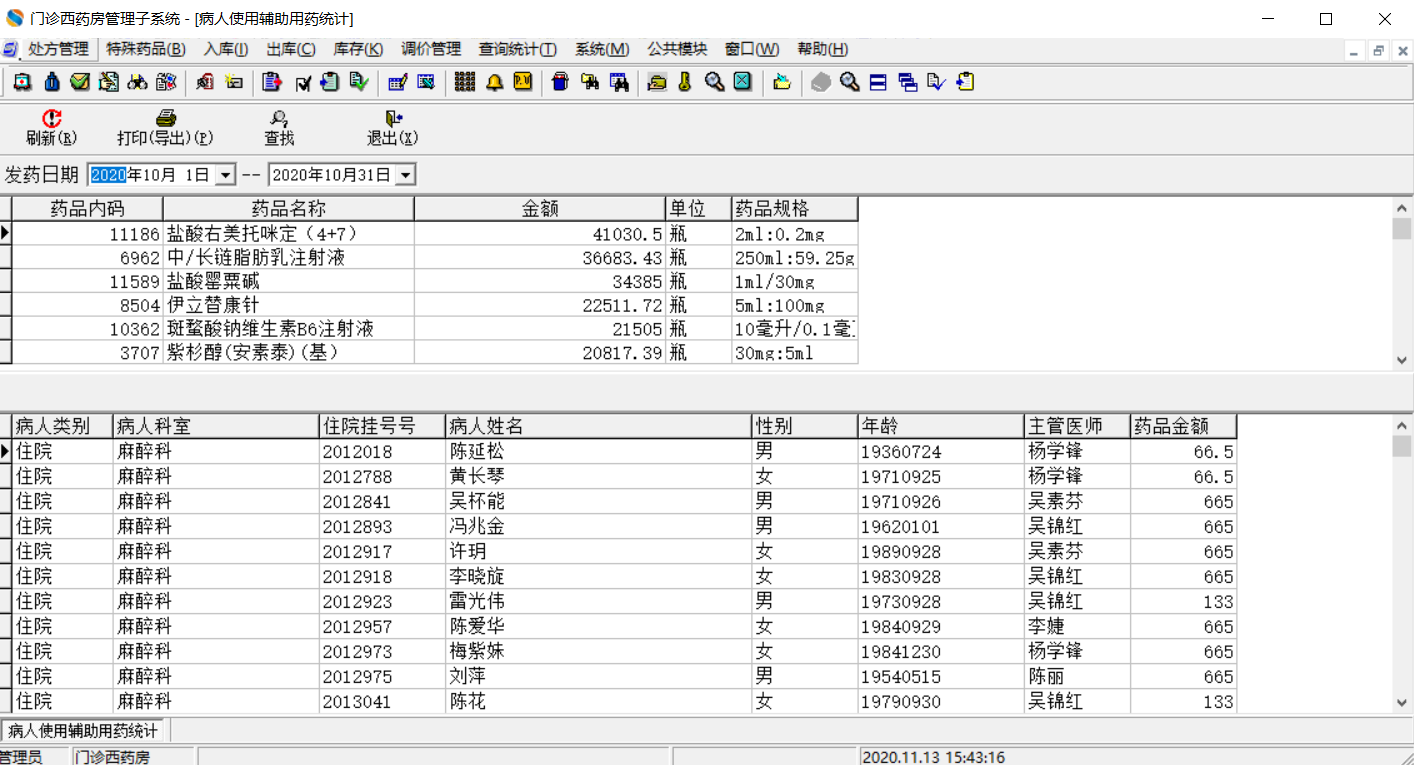Restore the inner child window
The height and width of the screenshot is (765, 1414).
tap(1378, 51)
